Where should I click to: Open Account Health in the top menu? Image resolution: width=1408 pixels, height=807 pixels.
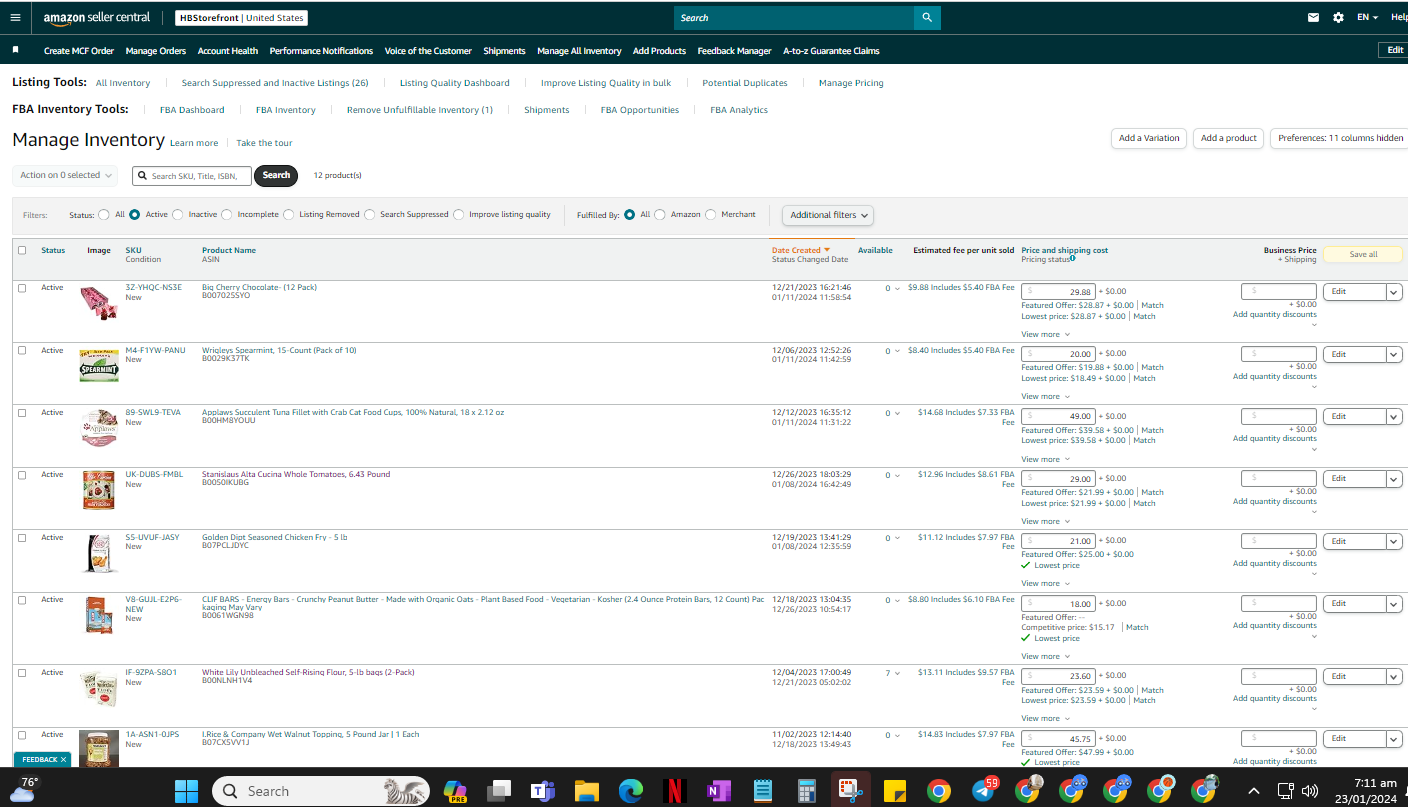228,51
